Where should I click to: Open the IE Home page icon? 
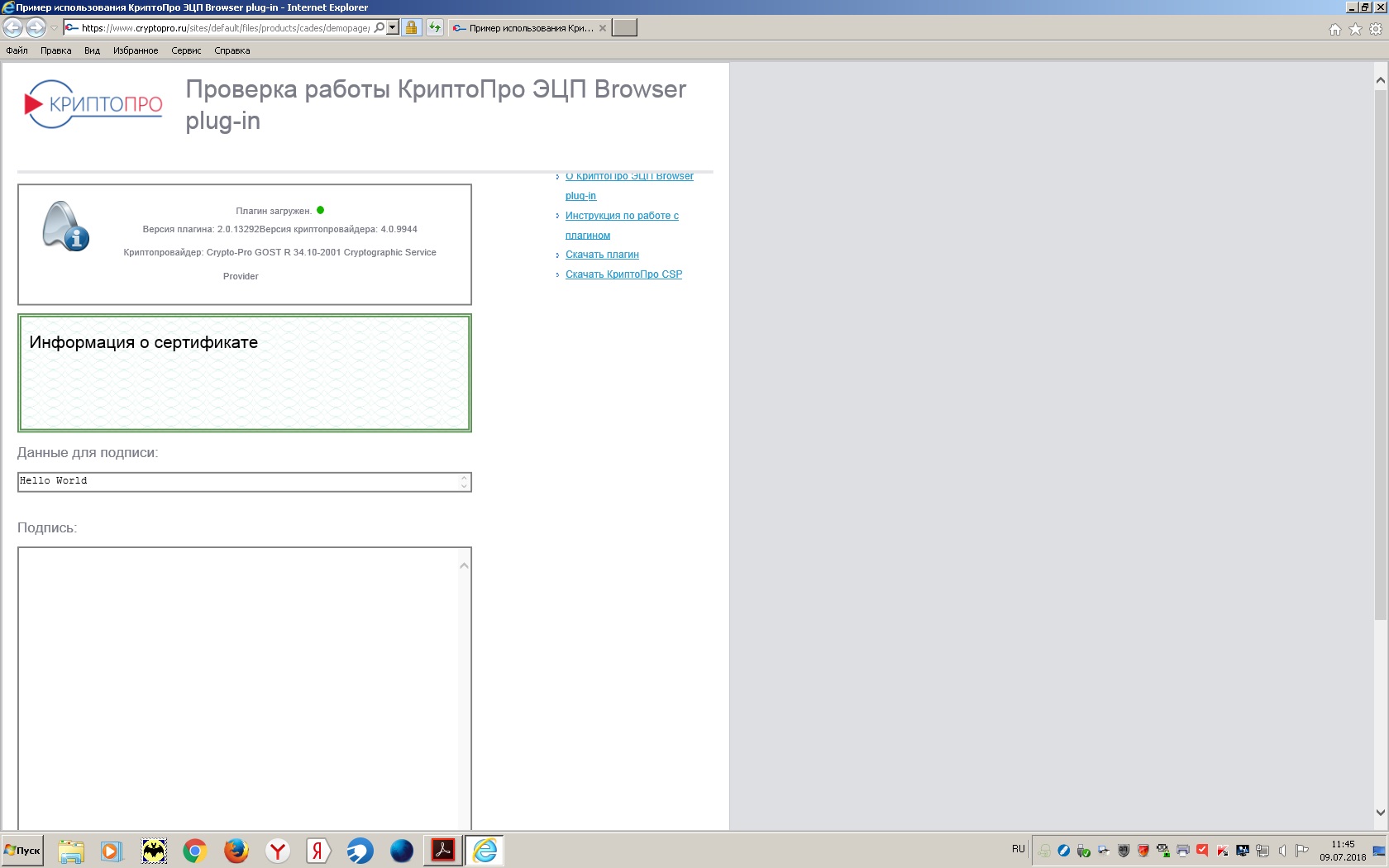pyautogui.click(x=1334, y=30)
